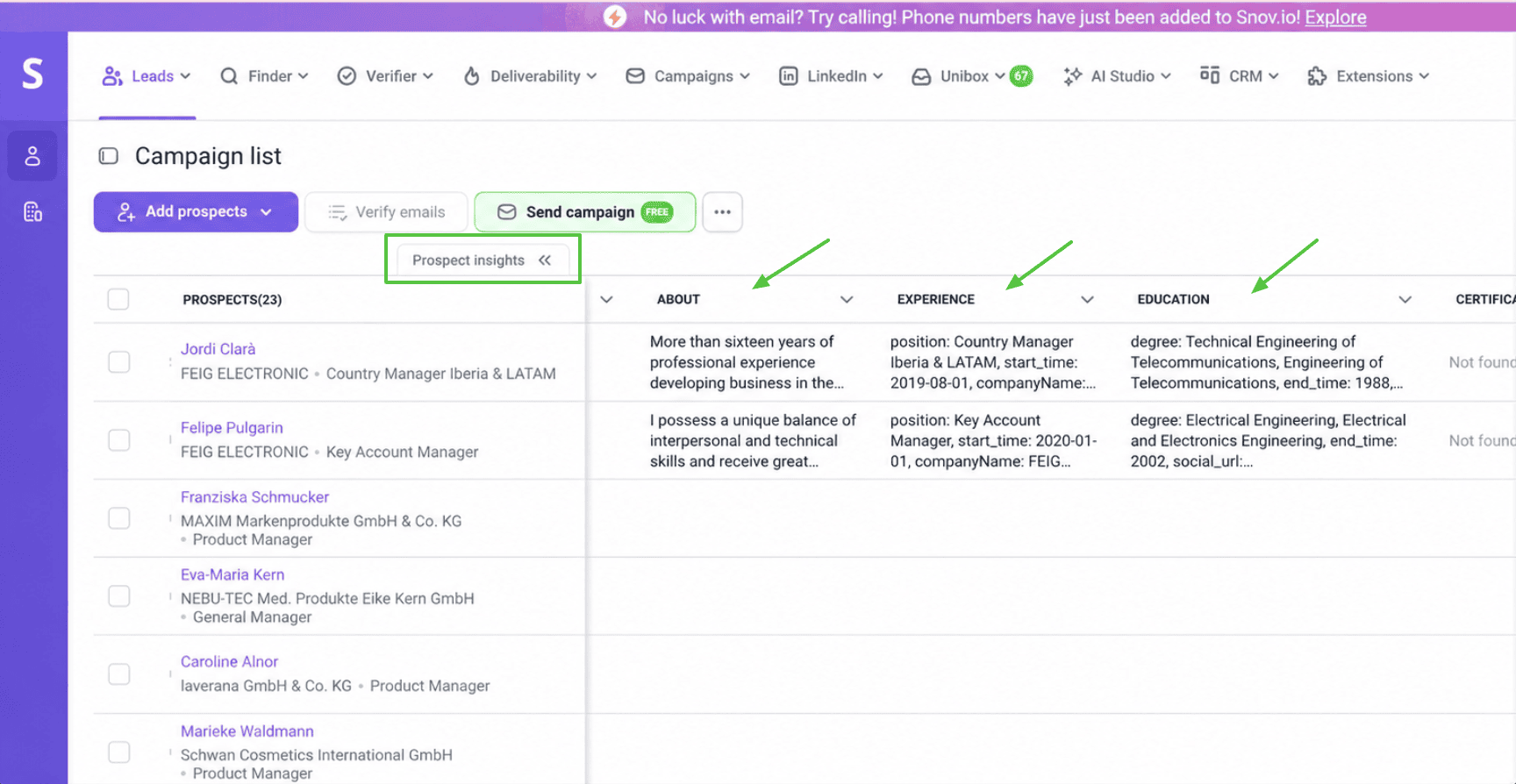Open the companies building icon in sidebar
1516x784 pixels.
[x=32, y=212]
